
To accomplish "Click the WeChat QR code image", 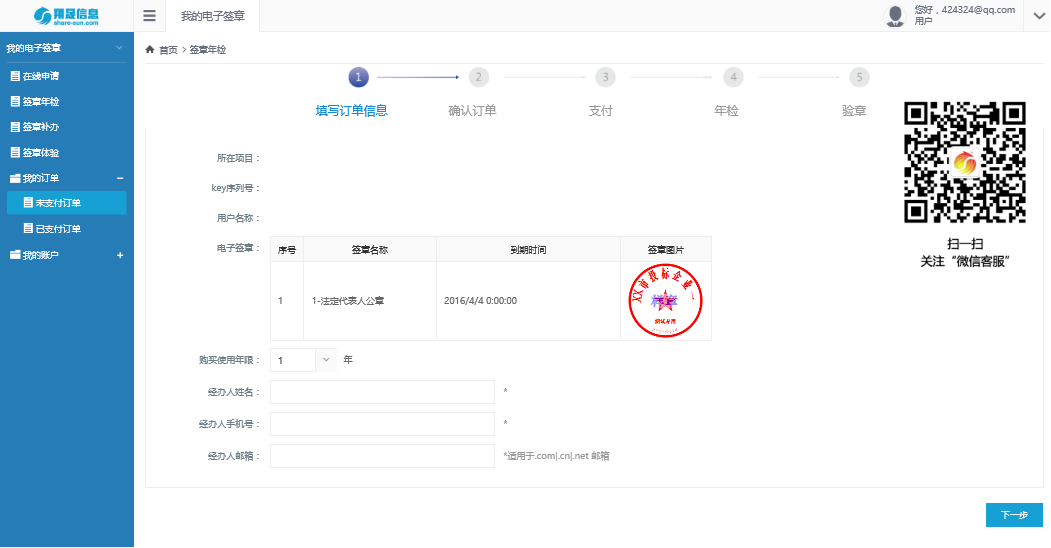I will tap(965, 162).
